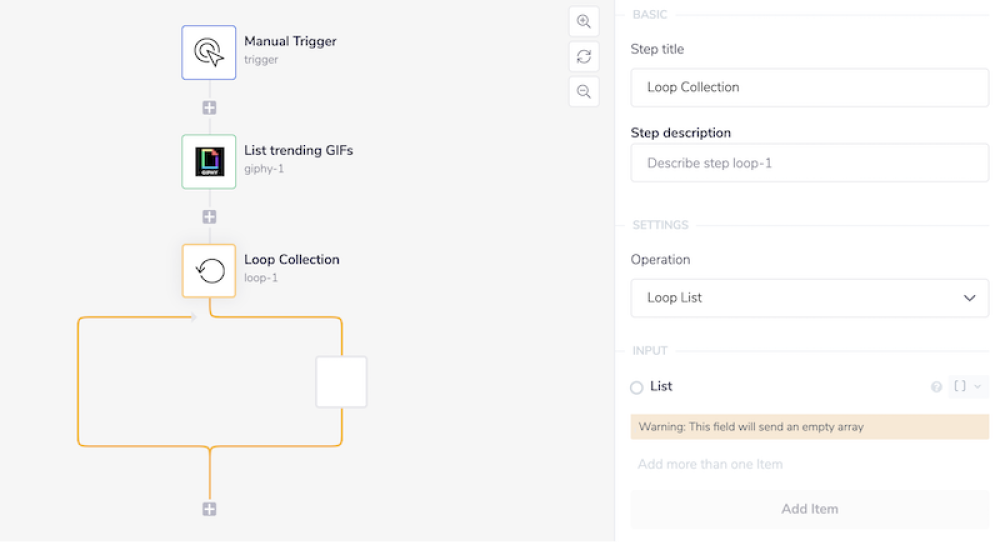
Task: Click the Step description input
Action: (x=809, y=163)
